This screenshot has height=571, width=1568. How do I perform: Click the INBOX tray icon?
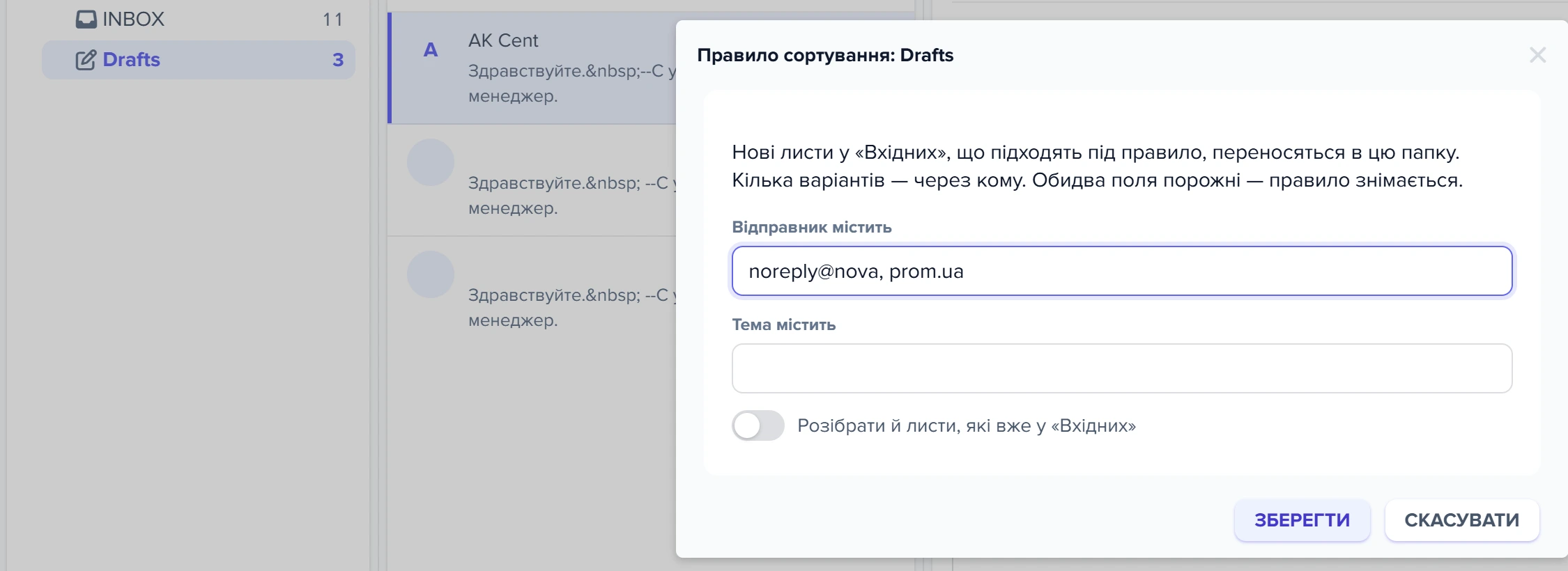(86, 19)
